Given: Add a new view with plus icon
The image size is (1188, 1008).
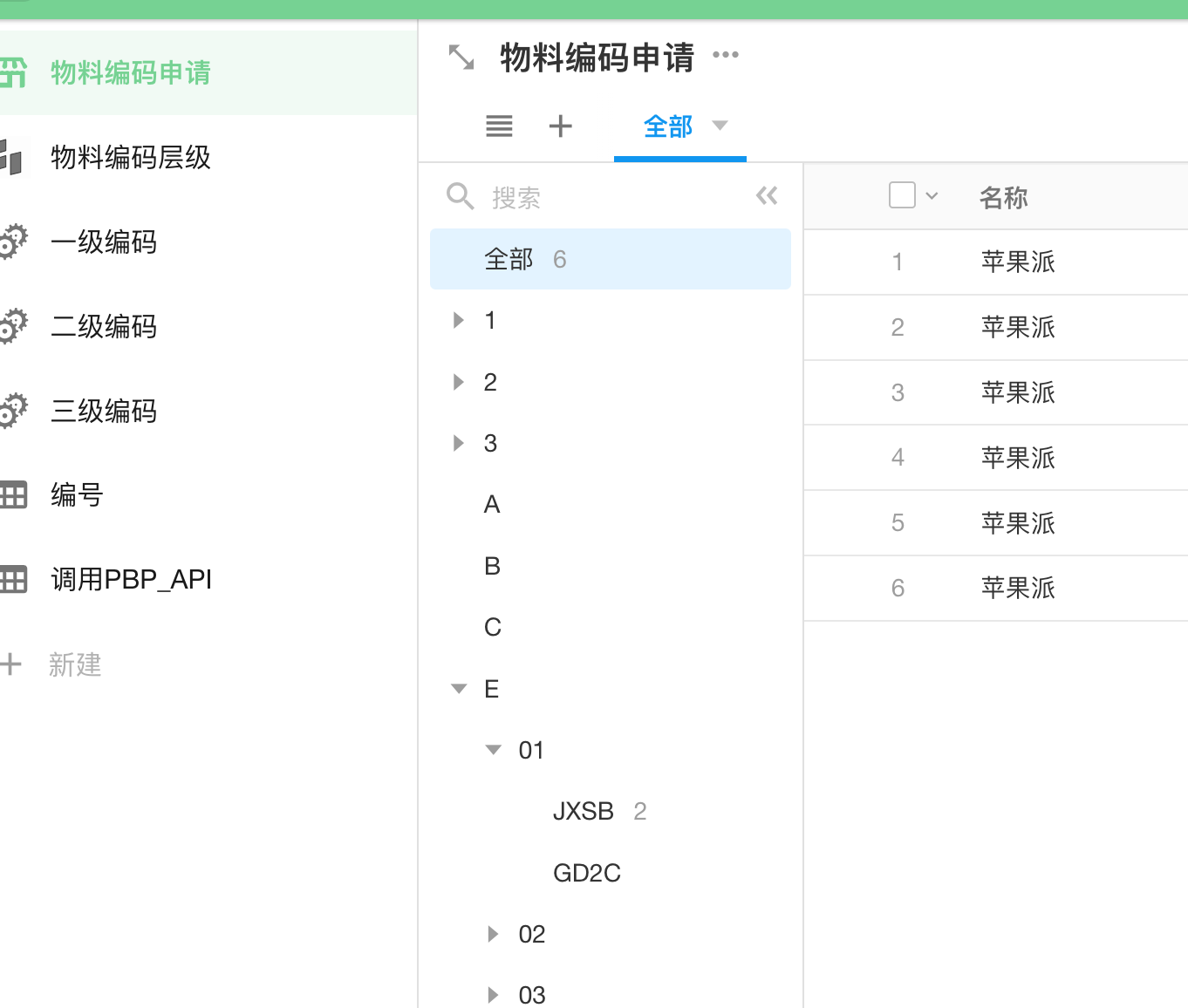Looking at the screenshot, I should point(561,126).
